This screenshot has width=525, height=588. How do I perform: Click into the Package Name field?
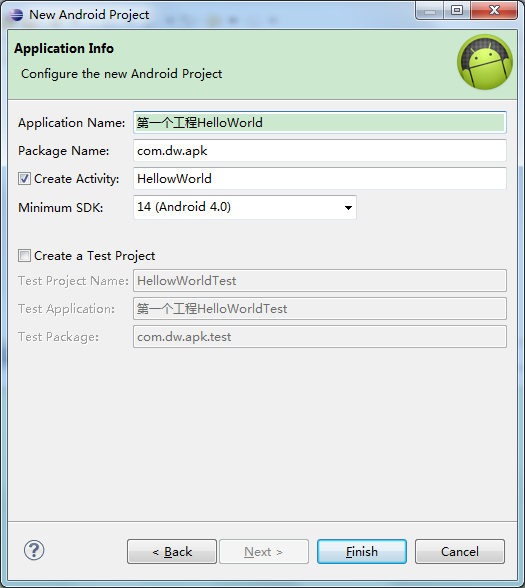coord(320,151)
